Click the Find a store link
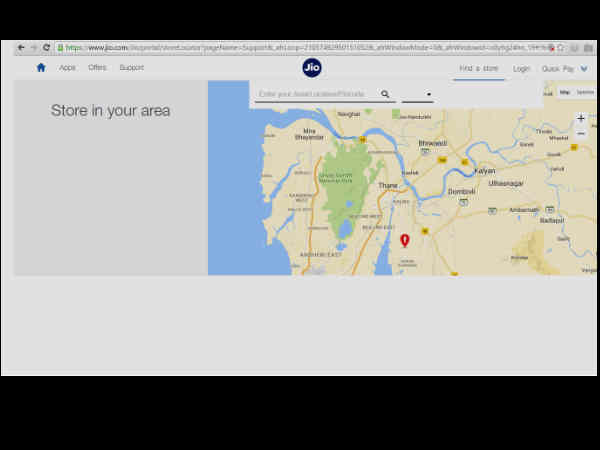 [478, 68]
